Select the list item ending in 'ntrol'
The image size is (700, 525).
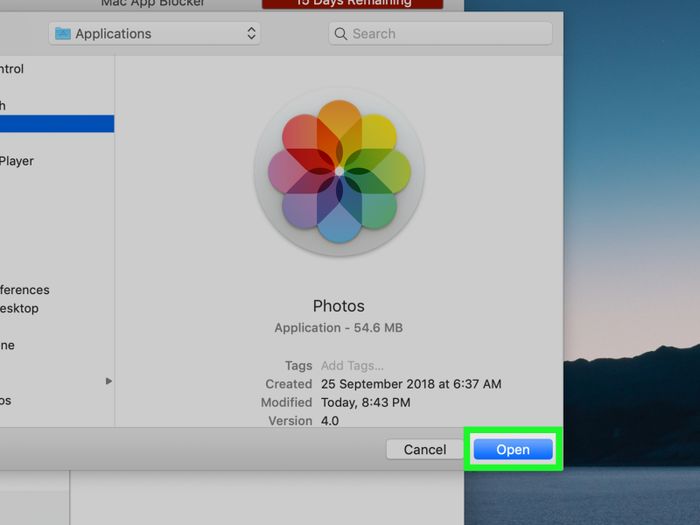pos(12,69)
